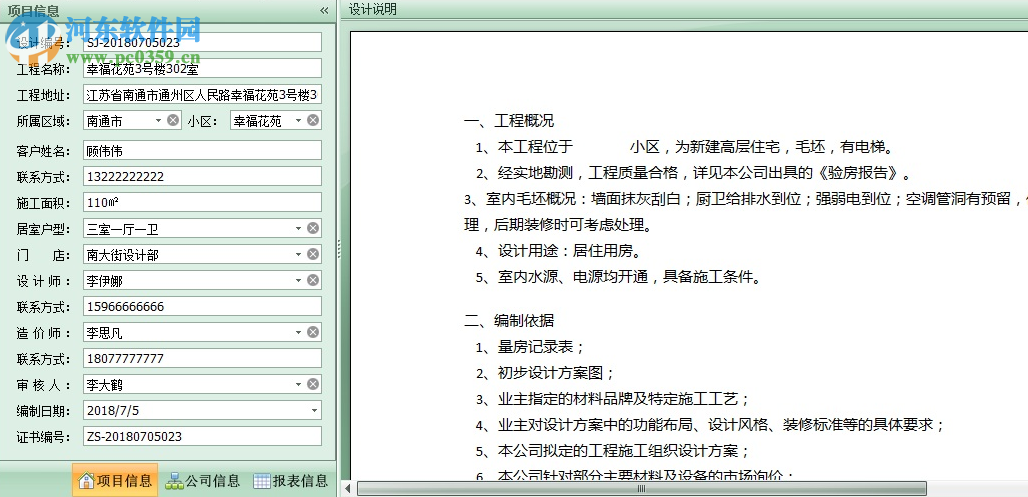The image size is (1028, 497).
Task: Switch to the 项目信息 tab
Action: pyautogui.click(x=115, y=481)
